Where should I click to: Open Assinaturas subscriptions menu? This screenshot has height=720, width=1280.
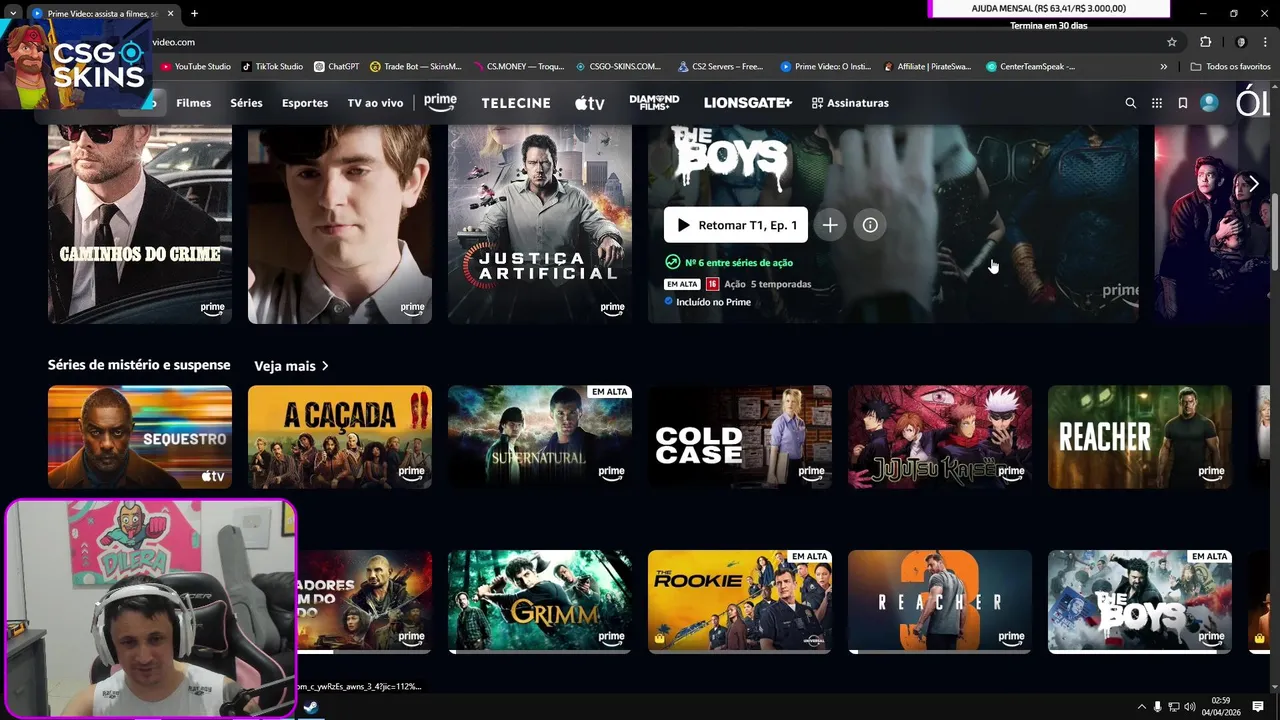tap(850, 103)
